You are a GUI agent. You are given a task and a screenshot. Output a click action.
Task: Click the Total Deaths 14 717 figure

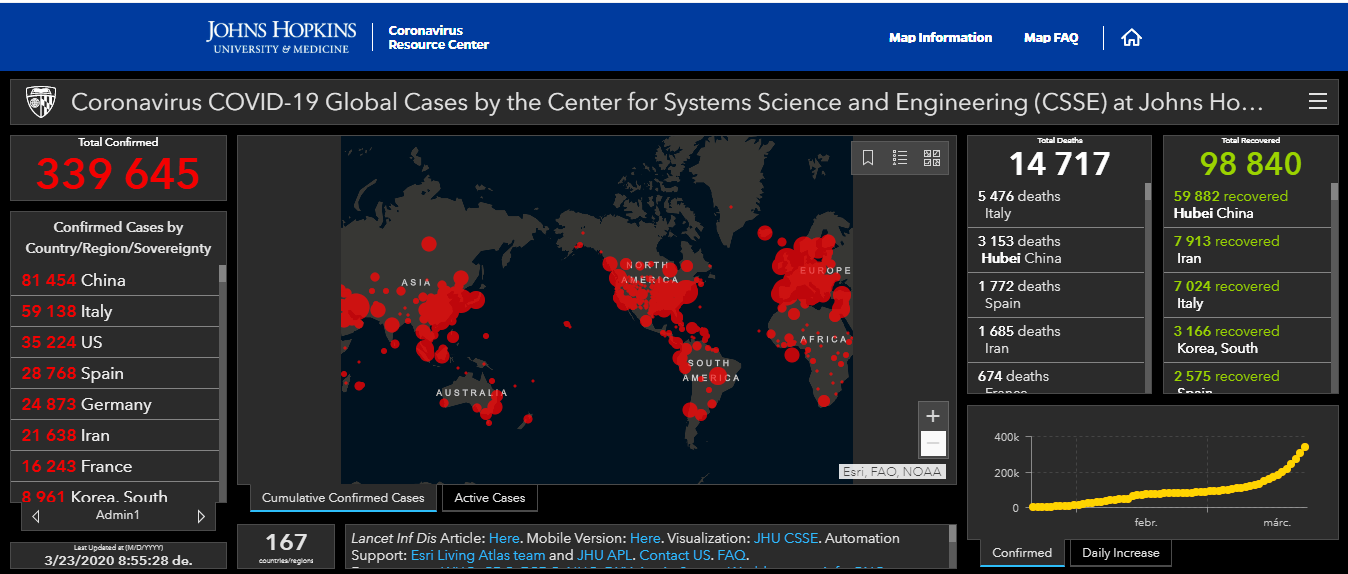1059,163
